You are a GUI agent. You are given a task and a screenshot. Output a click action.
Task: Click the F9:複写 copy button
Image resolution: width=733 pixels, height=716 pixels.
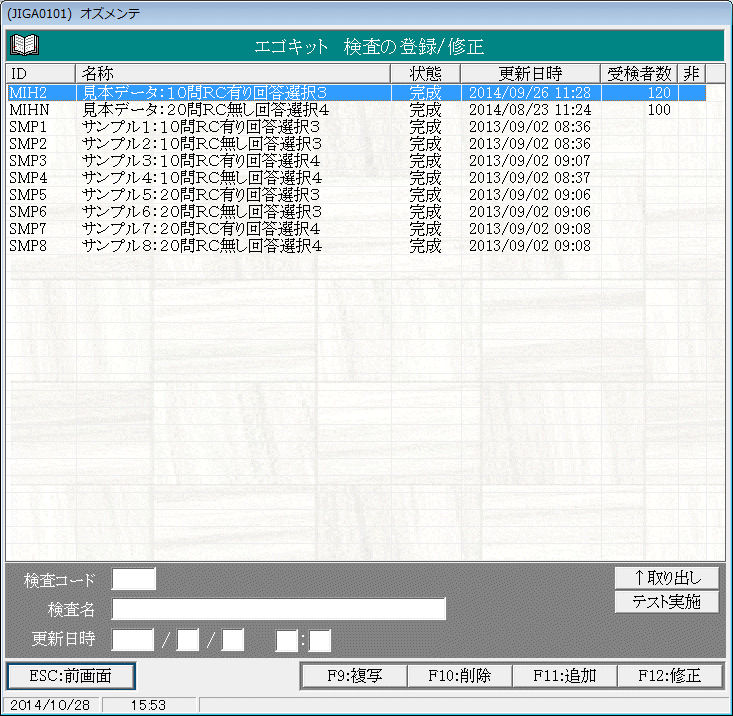pos(355,676)
